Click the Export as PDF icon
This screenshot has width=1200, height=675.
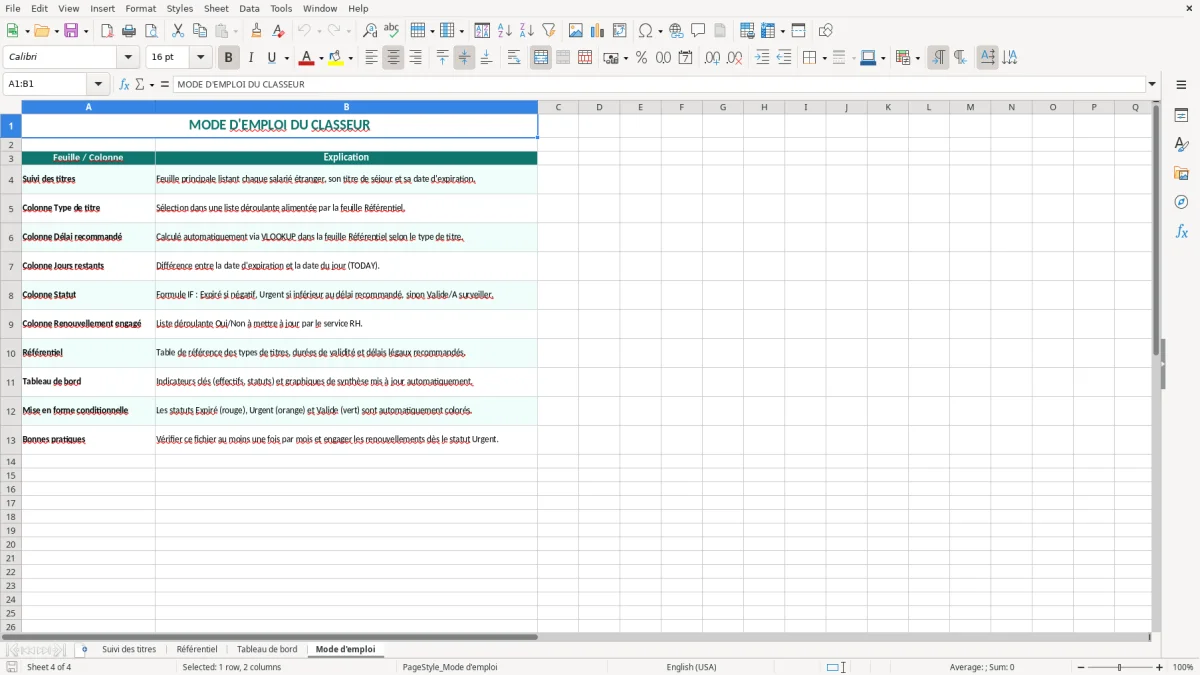coord(107,31)
